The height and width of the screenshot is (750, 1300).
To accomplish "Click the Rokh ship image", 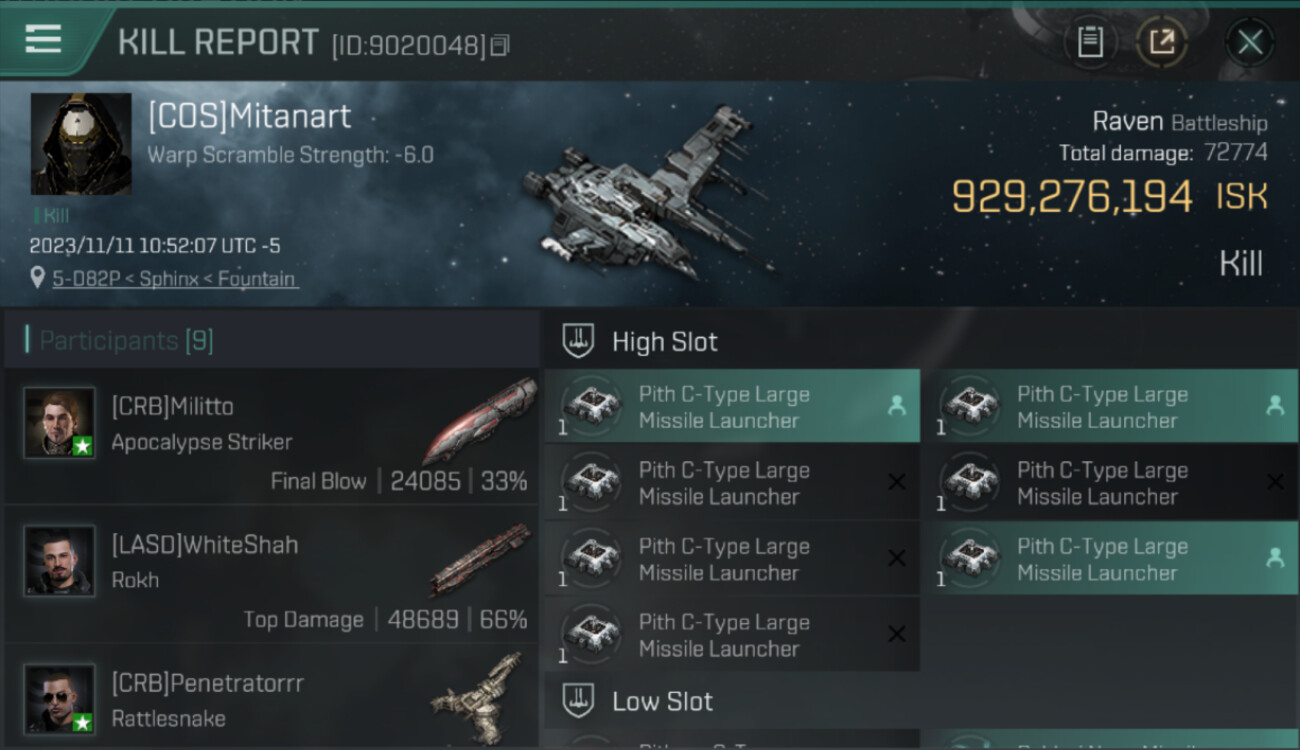I will 480,559.
